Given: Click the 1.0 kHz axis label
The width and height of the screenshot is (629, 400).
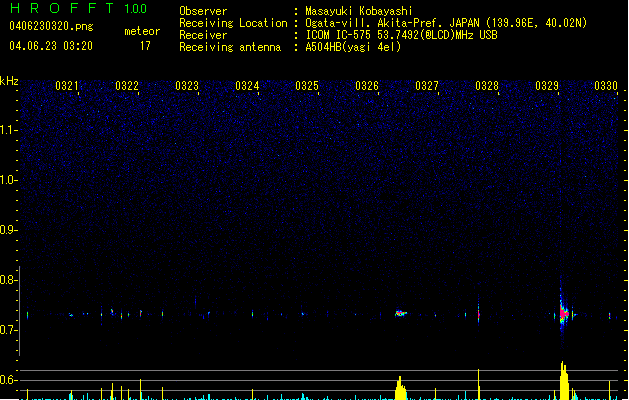Looking at the screenshot, I should (8, 180).
